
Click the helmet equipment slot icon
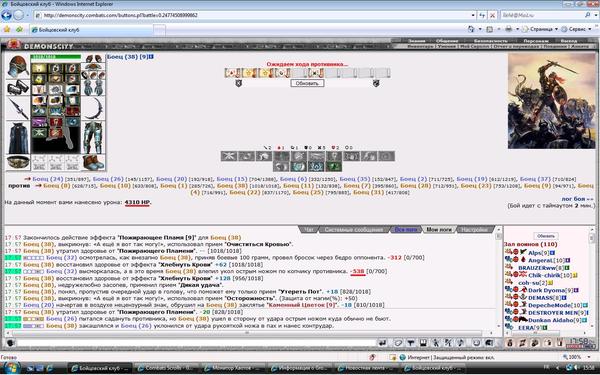tap(18, 66)
